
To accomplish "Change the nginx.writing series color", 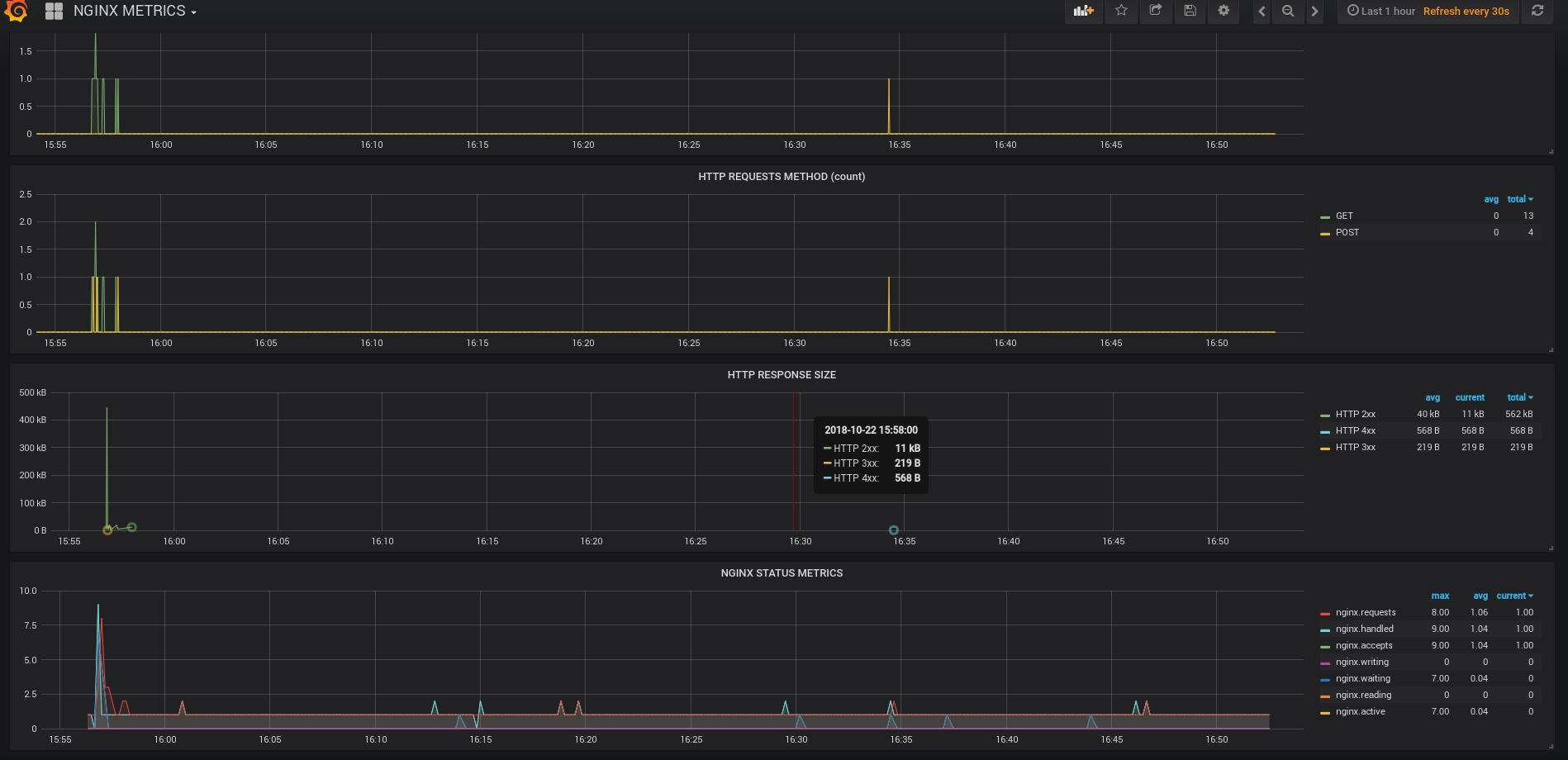I will [x=1325, y=663].
